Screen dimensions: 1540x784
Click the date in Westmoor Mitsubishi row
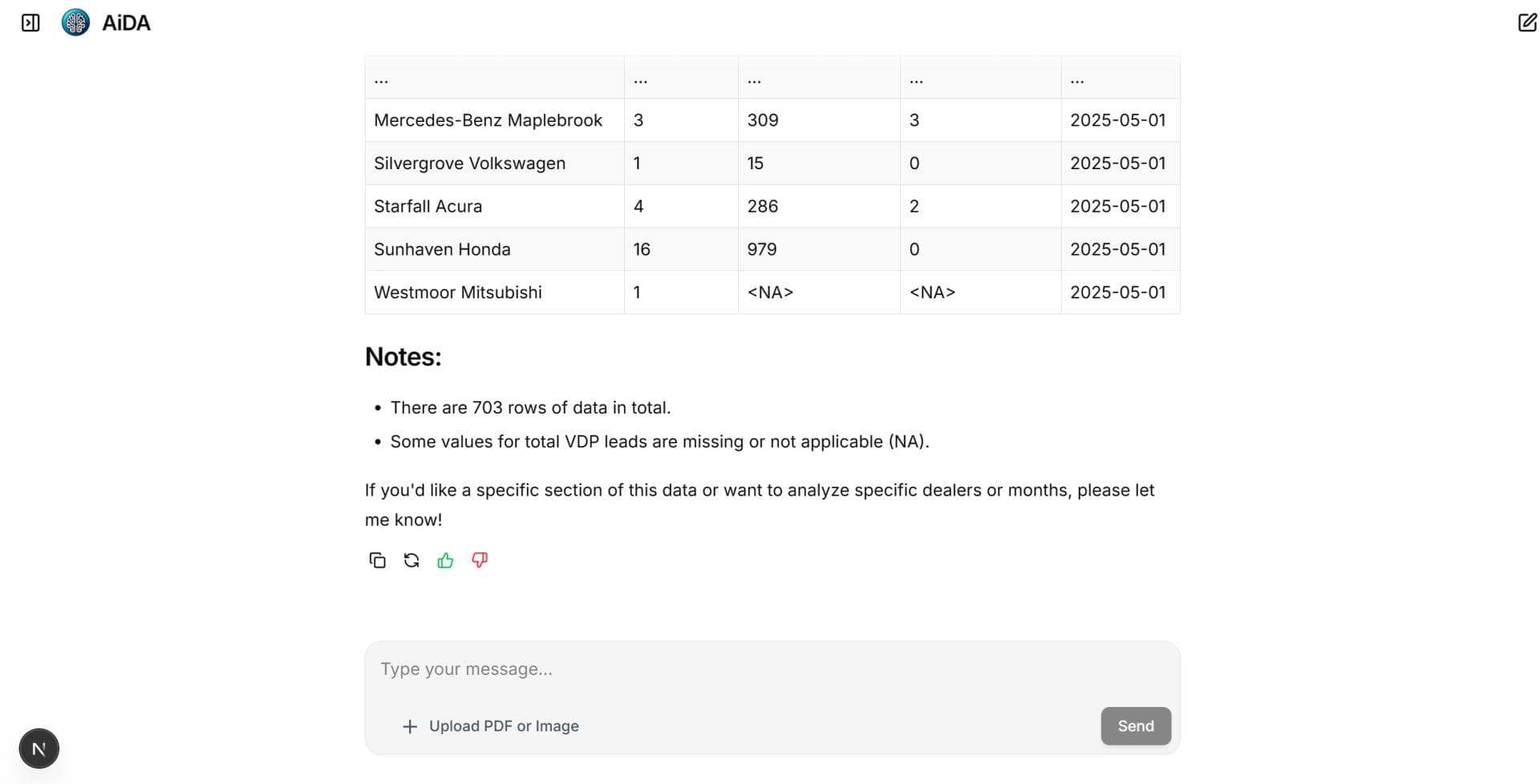[1117, 293]
